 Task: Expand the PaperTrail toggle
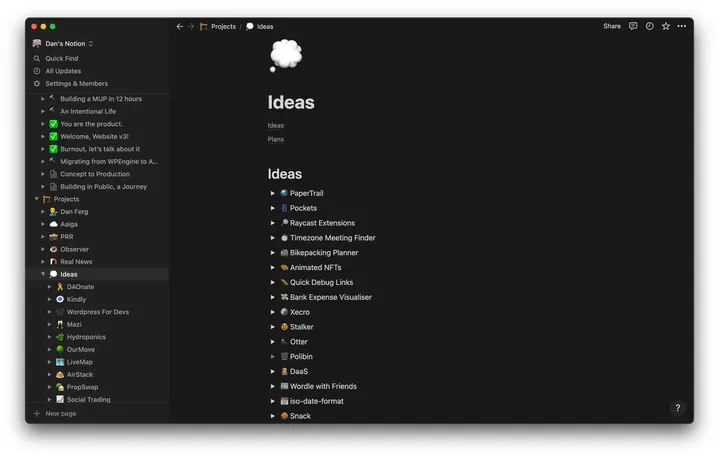click(272, 193)
